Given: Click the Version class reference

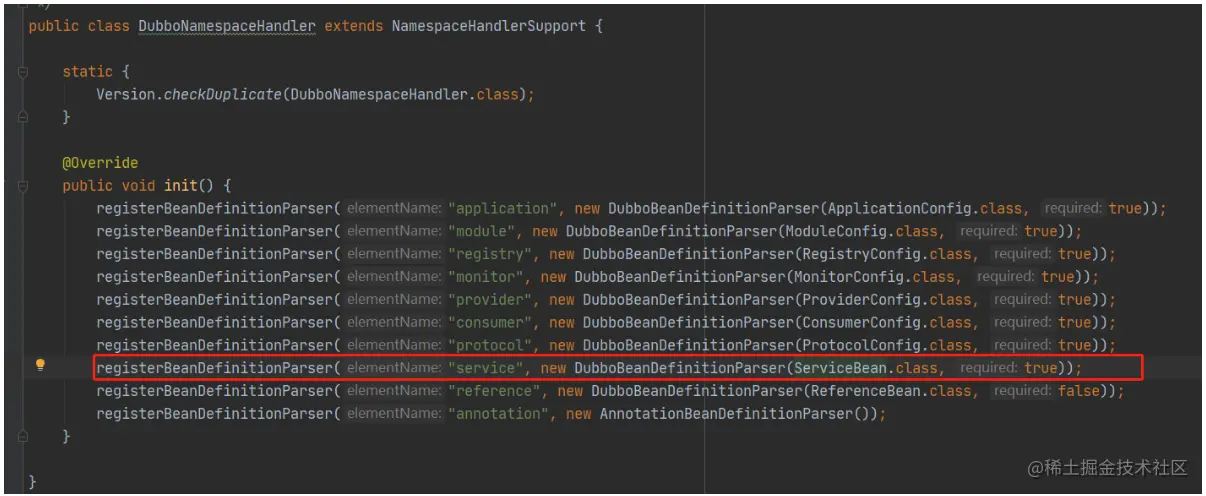Looking at the screenshot, I should click(125, 94).
